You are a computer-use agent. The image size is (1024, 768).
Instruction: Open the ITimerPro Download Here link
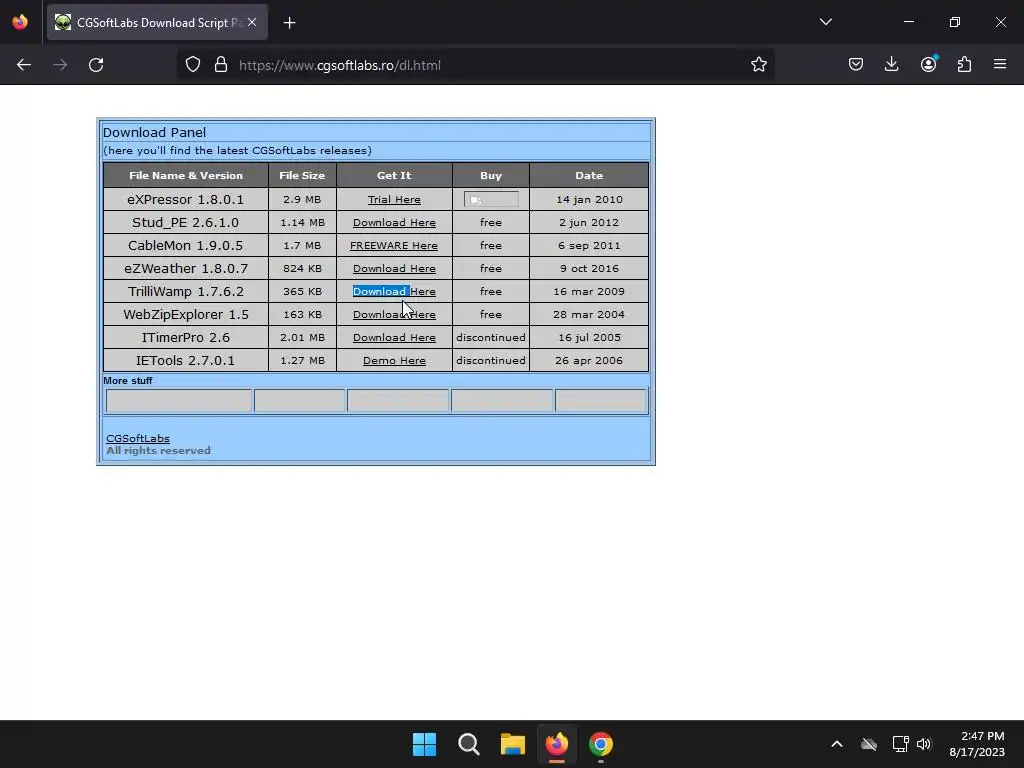click(394, 338)
